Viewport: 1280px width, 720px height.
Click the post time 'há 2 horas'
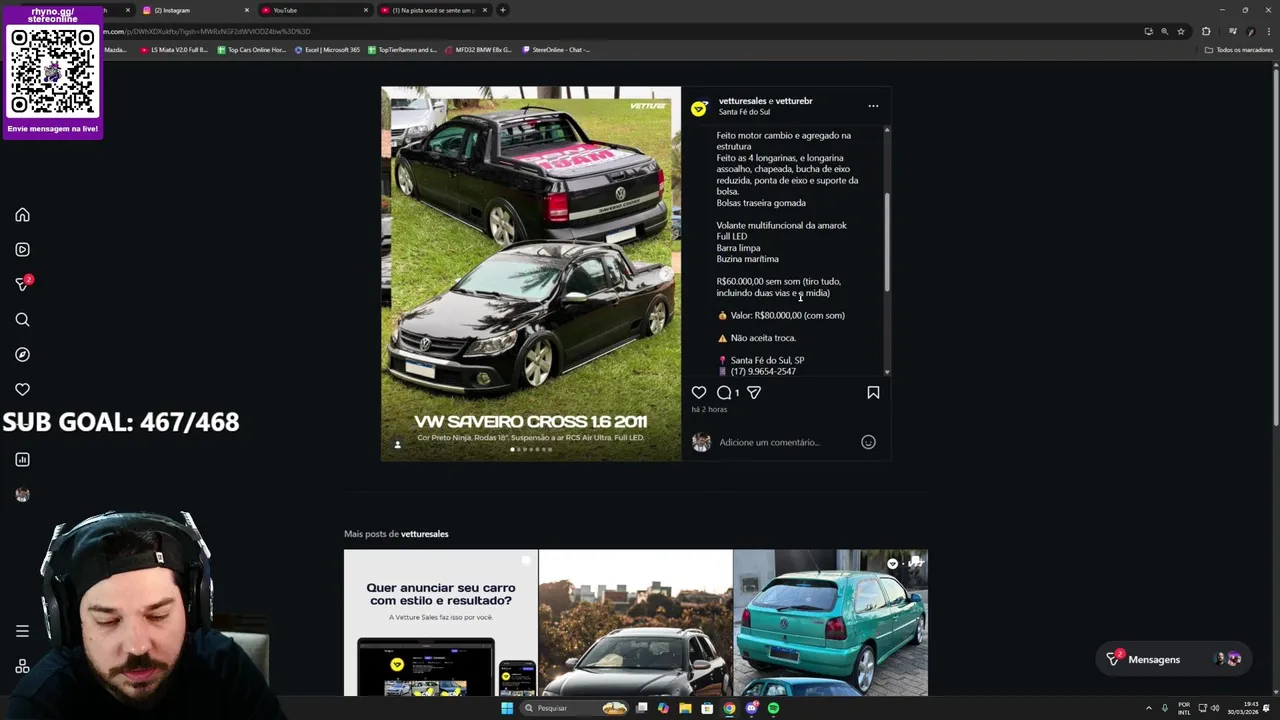tap(709, 410)
